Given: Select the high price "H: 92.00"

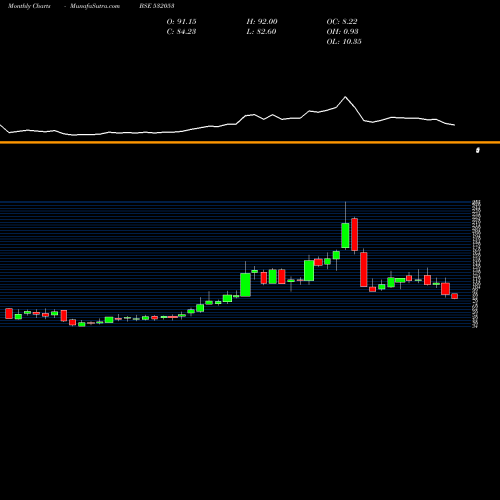Looking at the screenshot, I should click(x=262, y=22).
